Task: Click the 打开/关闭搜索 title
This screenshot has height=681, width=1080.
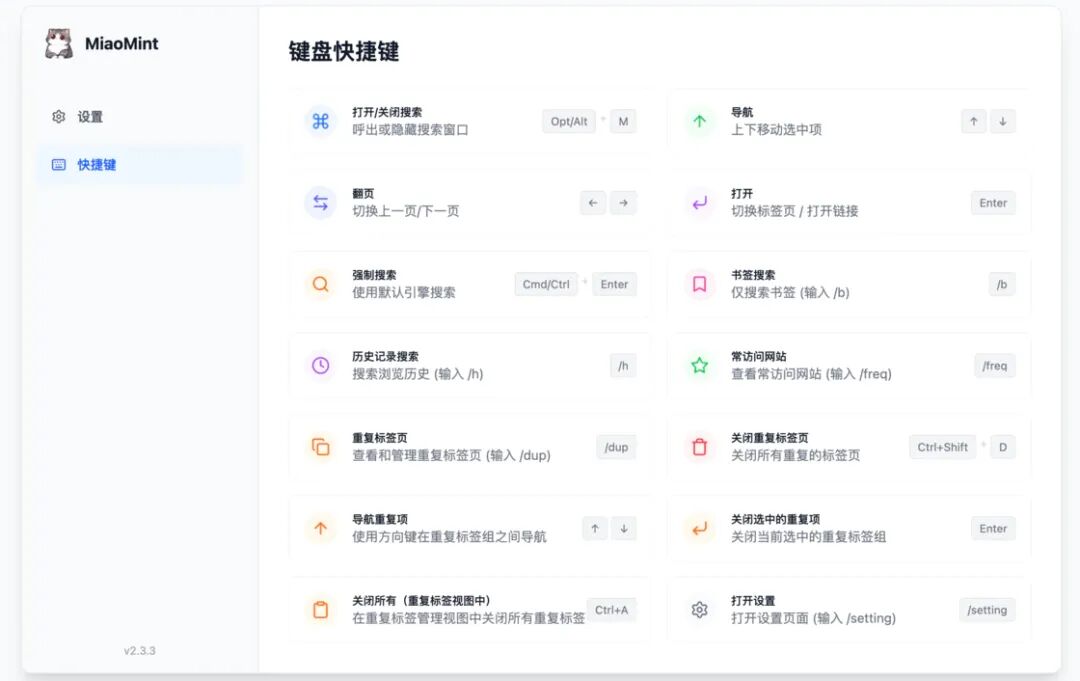Action: [x=387, y=112]
